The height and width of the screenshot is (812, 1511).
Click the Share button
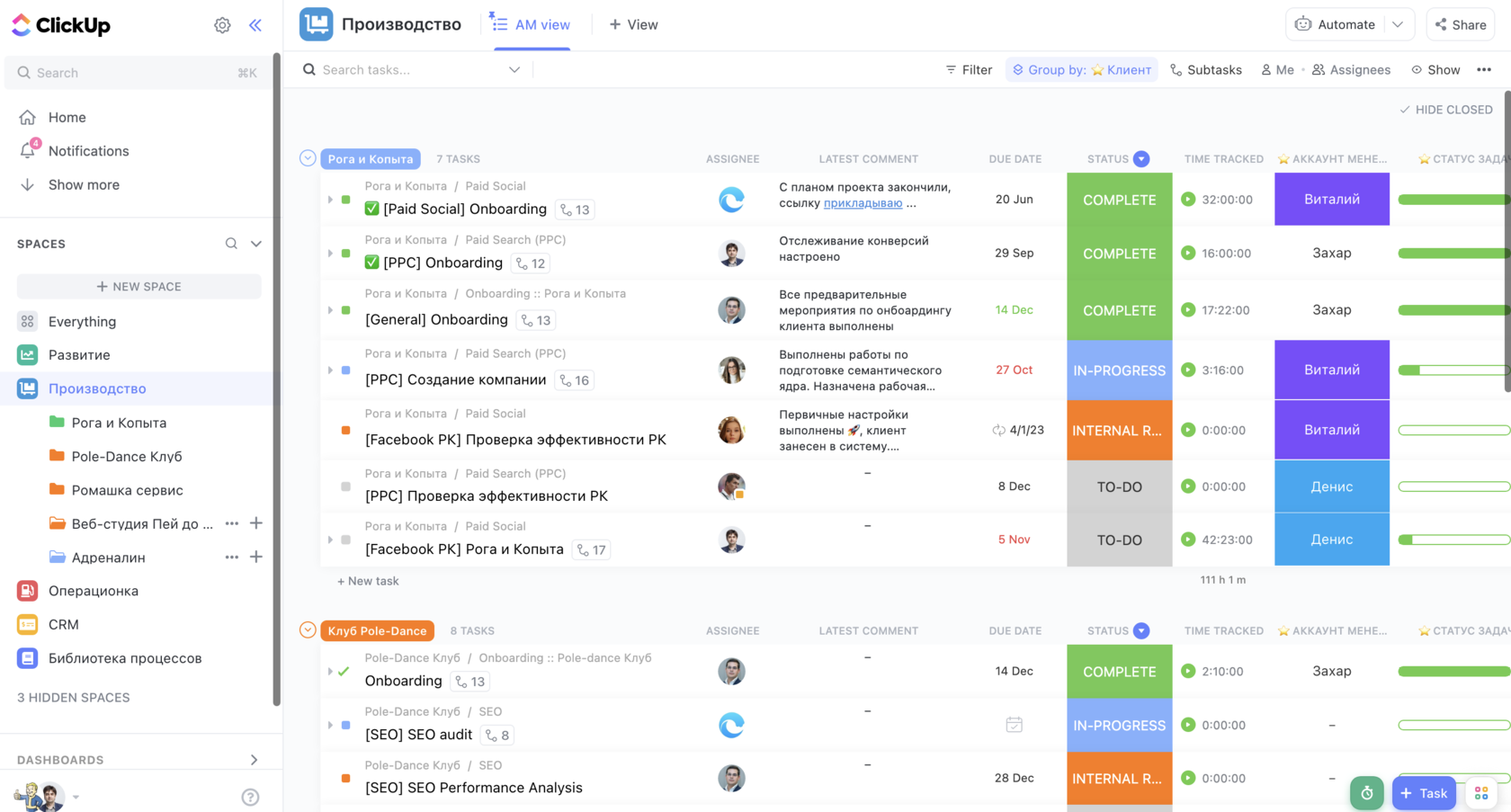tap(1461, 24)
